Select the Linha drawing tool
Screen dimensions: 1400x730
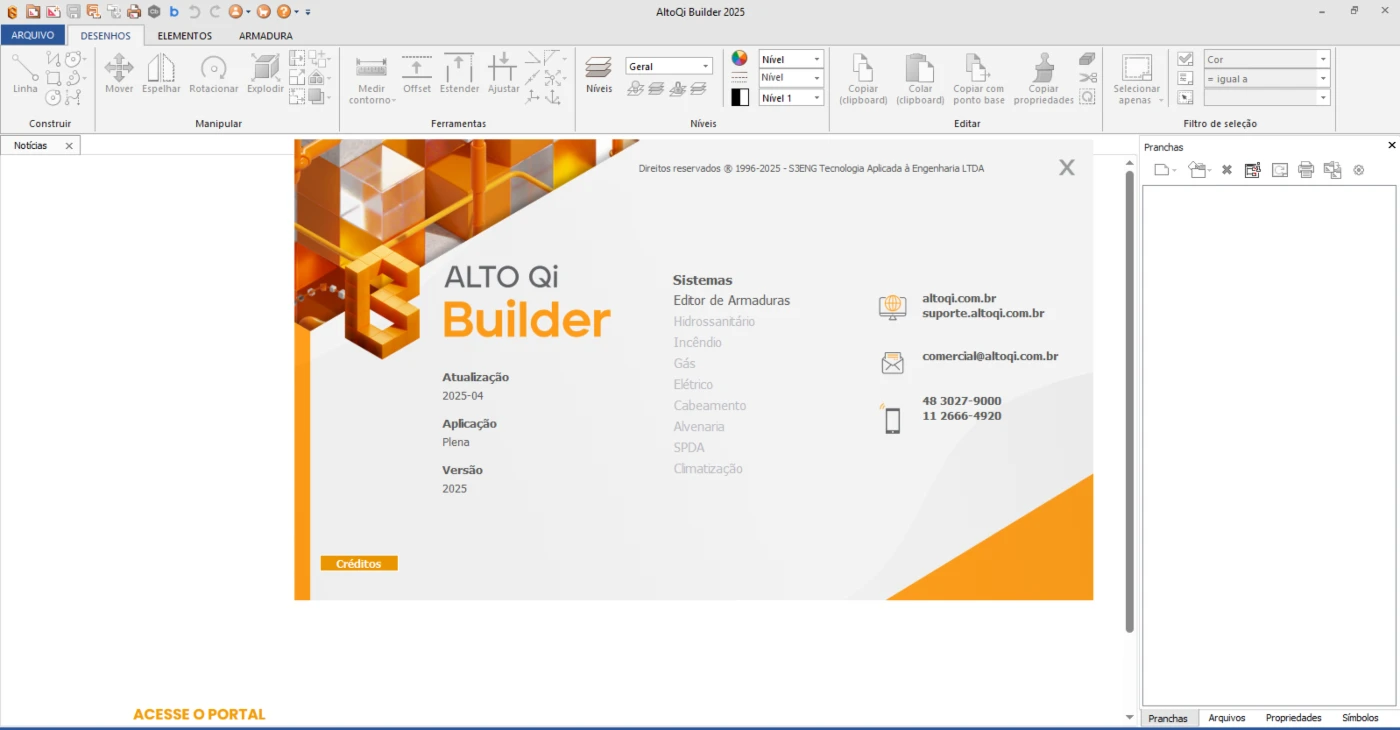pos(25,74)
